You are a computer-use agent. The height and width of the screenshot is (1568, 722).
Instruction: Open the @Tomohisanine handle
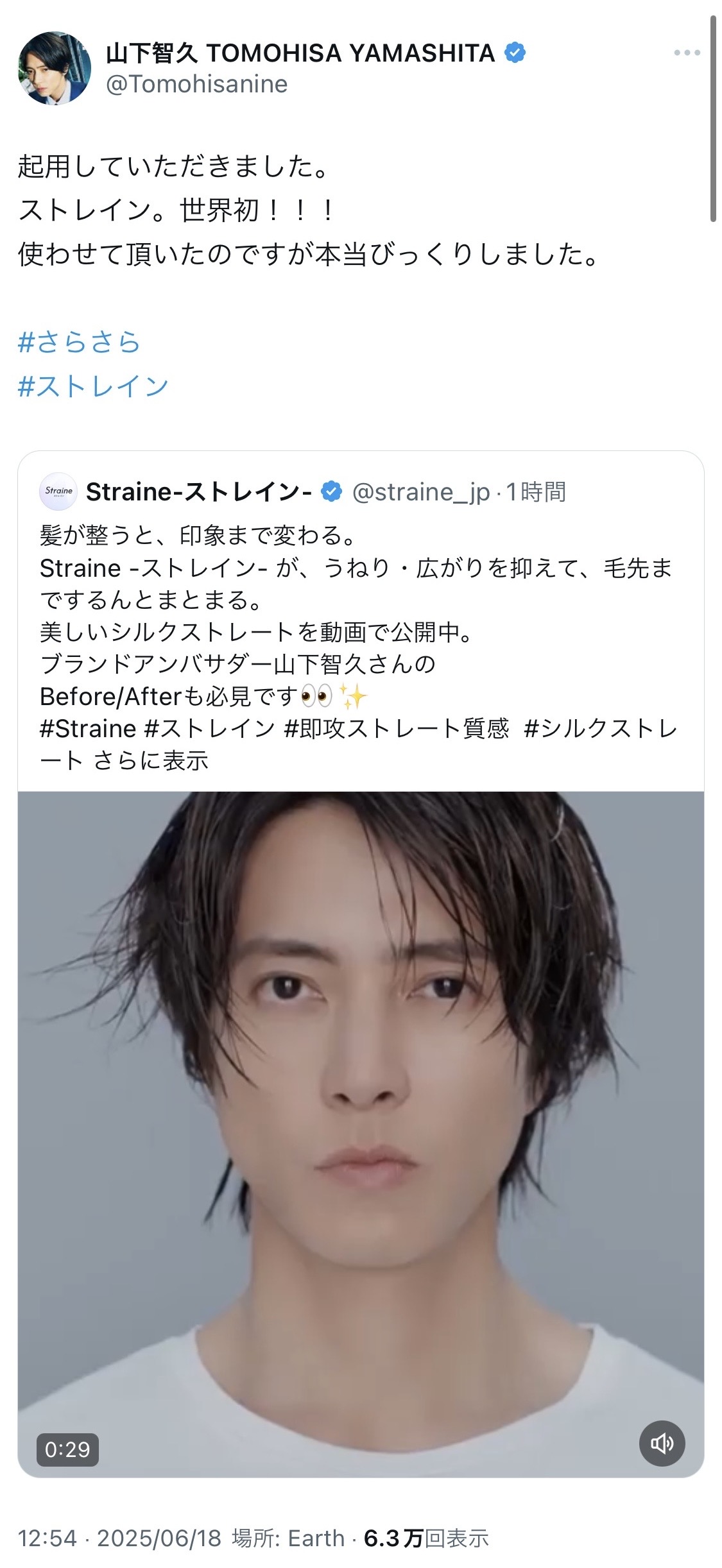[x=197, y=84]
